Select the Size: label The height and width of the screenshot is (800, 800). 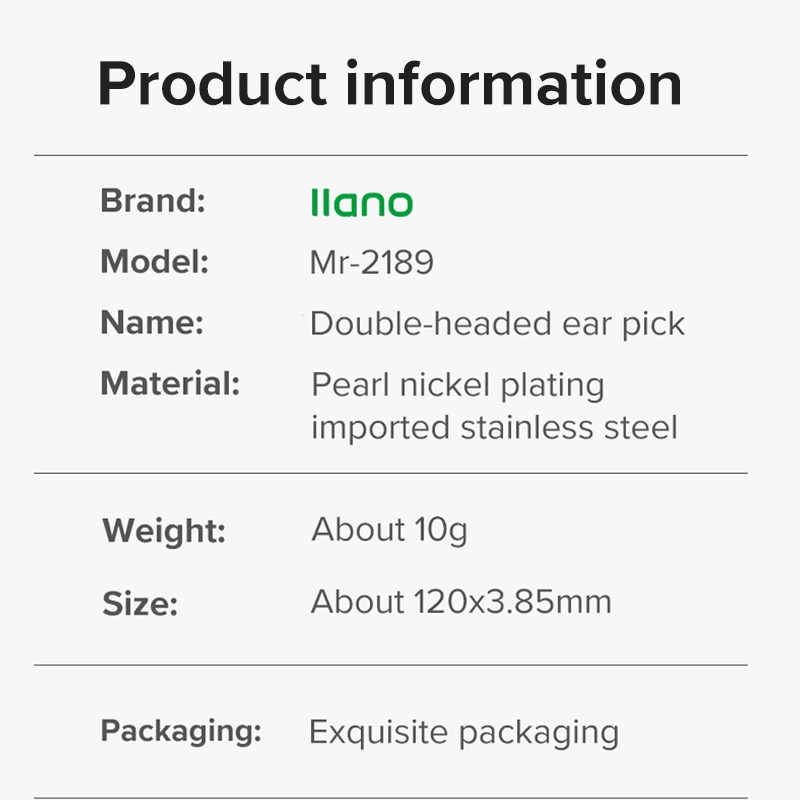point(140,604)
